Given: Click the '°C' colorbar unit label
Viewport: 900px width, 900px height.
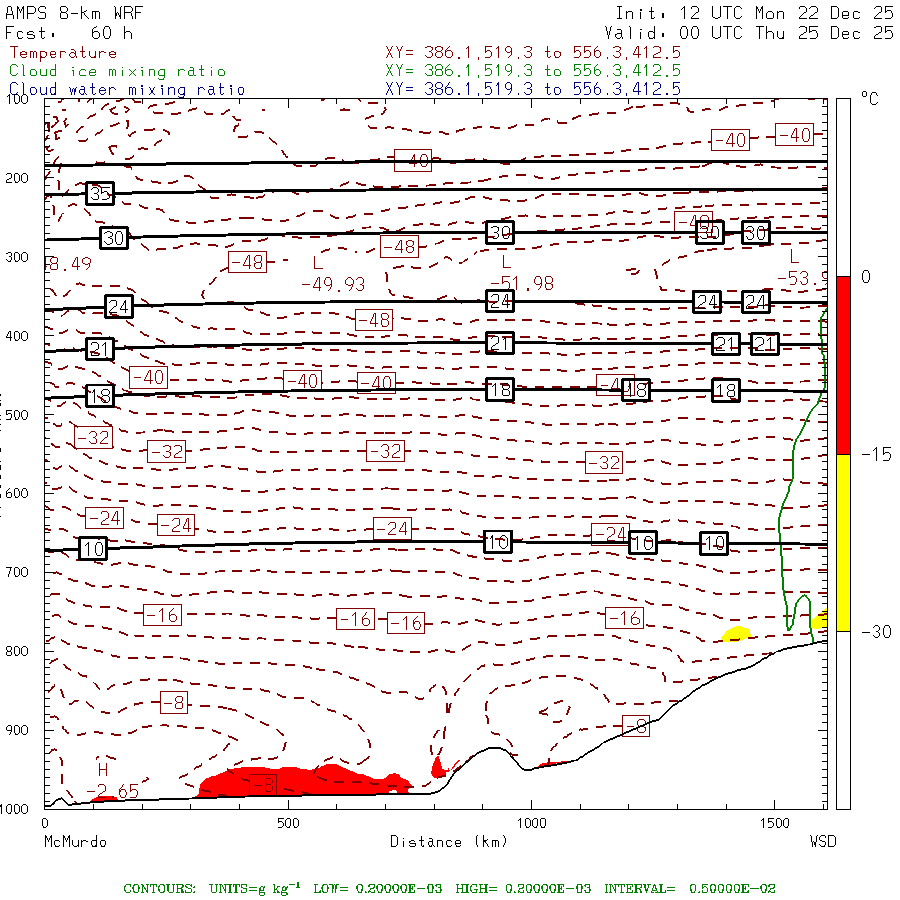Looking at the screenshot, I should pos(870,99).
